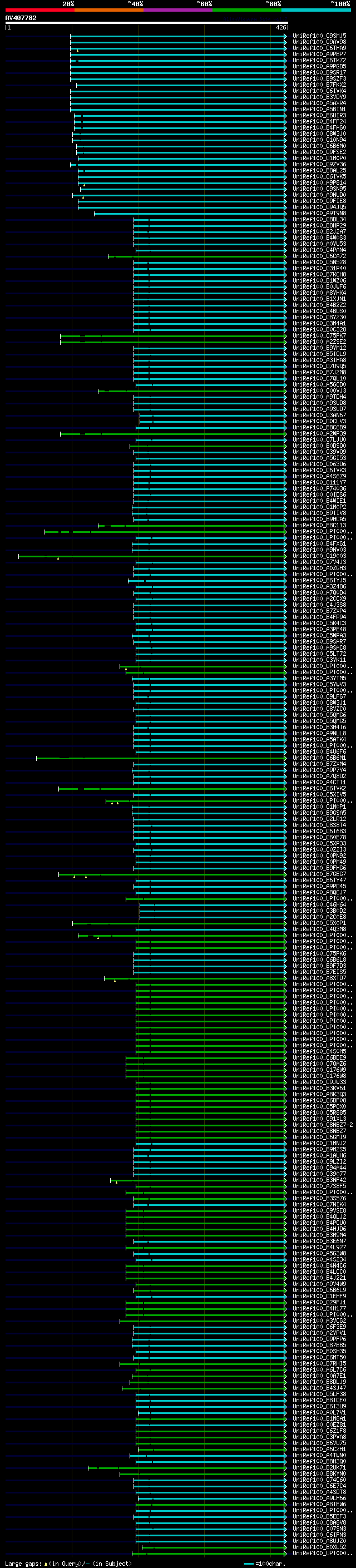Select the label UniRef100_Q4BUS0
This screenshot has height=1568, width=356.
pos(319,311)
